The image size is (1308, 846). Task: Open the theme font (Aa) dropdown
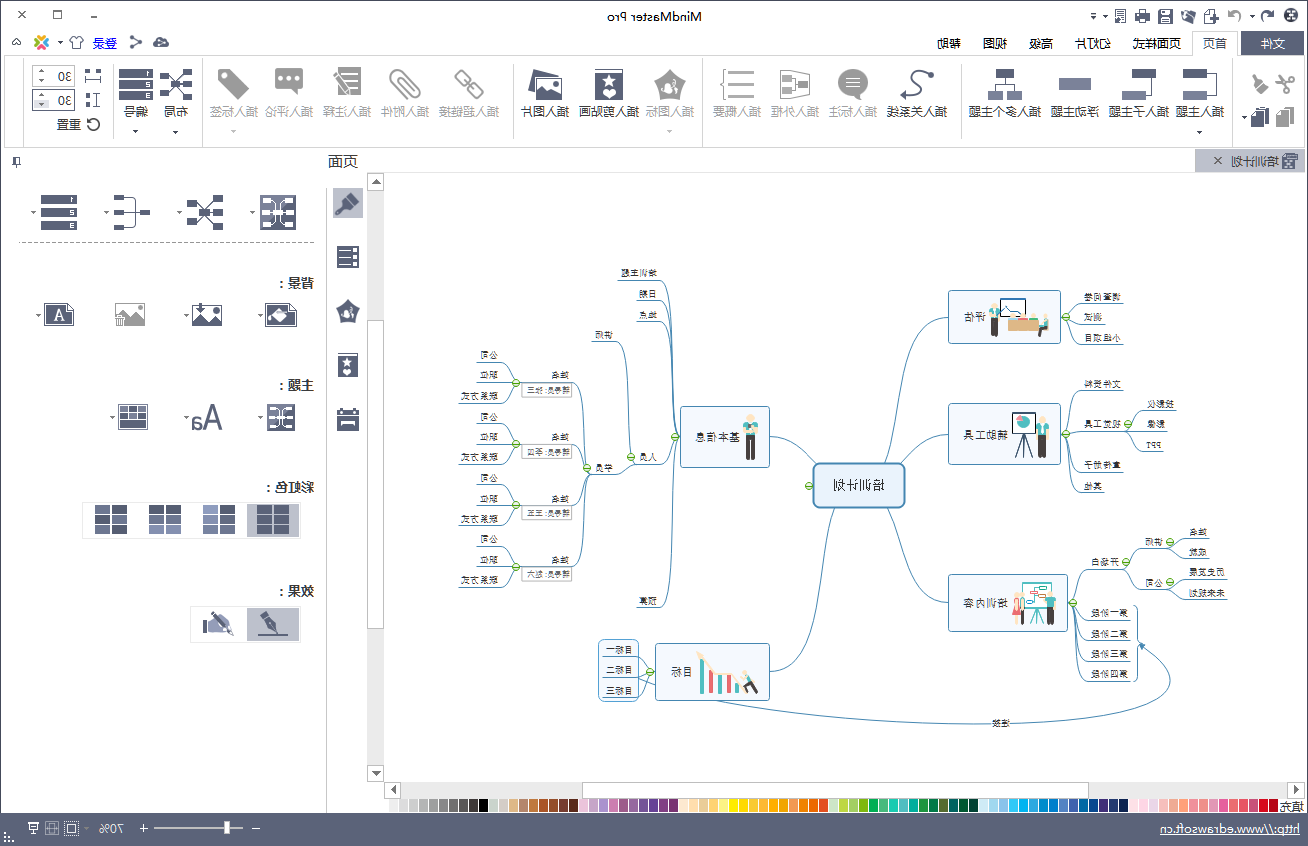tap(186, 419)
